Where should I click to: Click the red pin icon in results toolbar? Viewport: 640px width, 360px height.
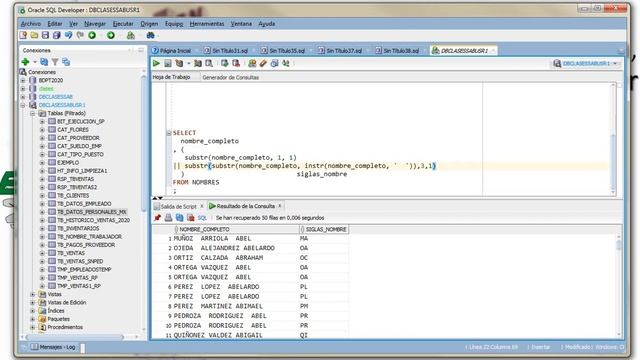click(158, 218)
